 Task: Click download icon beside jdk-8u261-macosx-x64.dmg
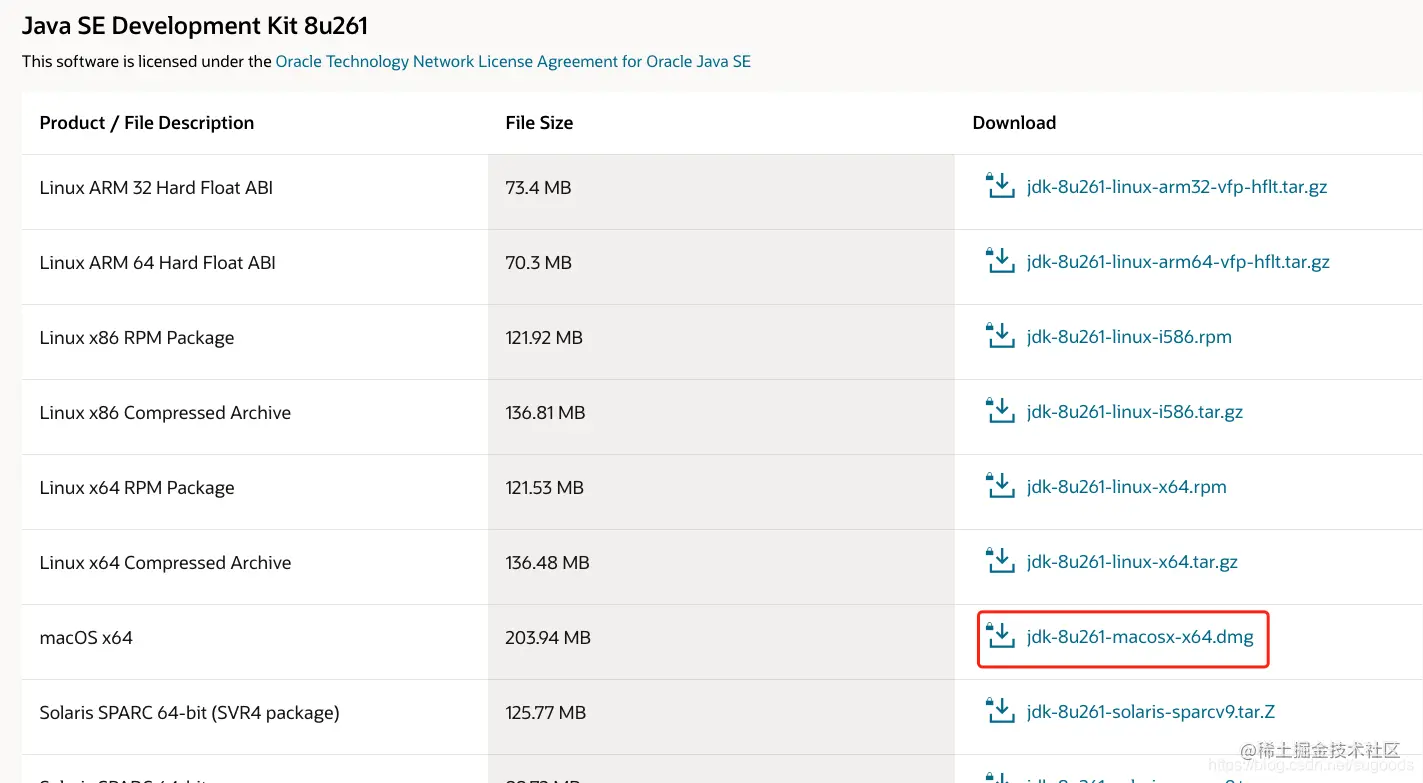click(1000, 636)
